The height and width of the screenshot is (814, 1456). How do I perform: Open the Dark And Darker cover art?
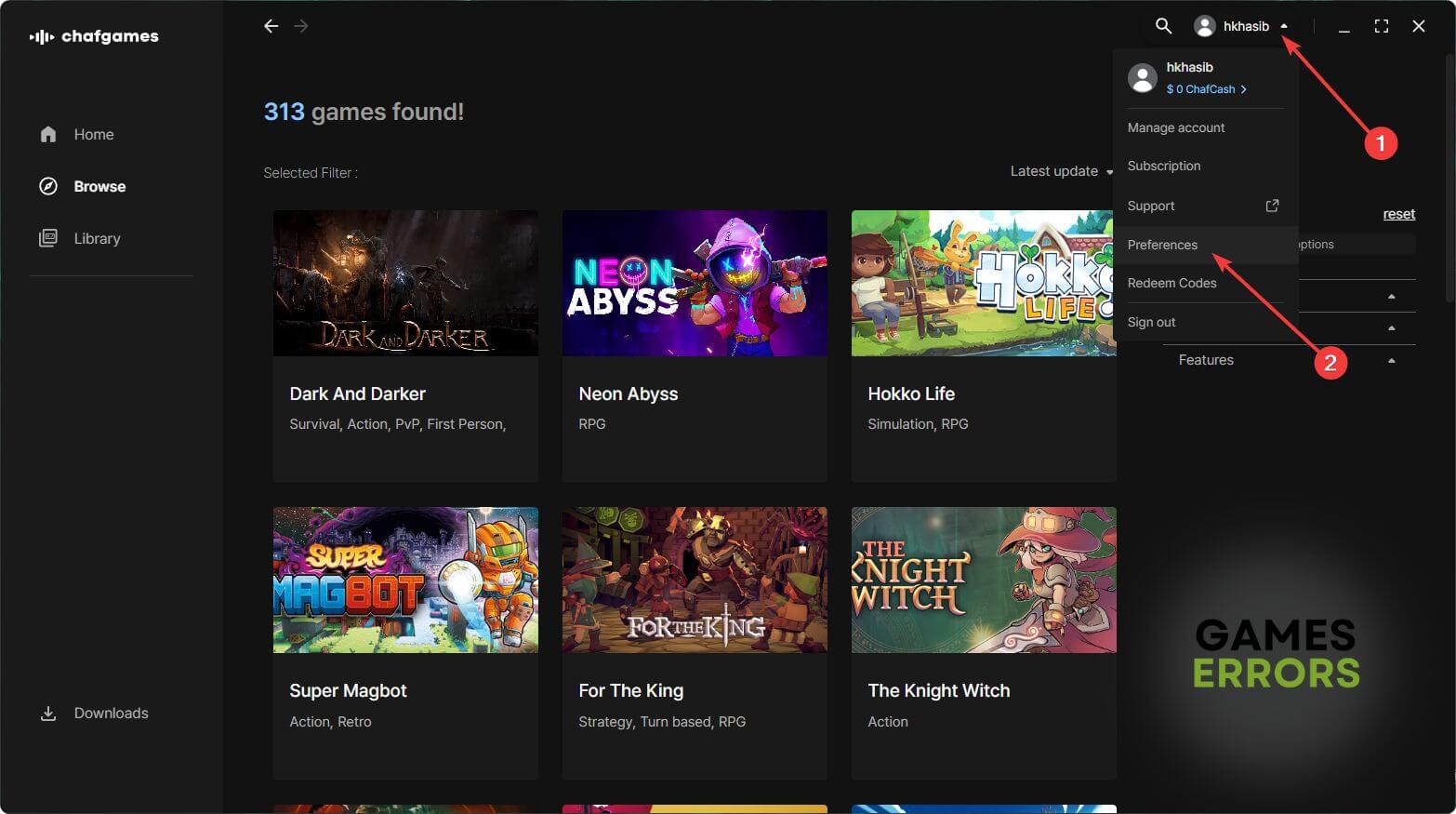coord(405,283)
